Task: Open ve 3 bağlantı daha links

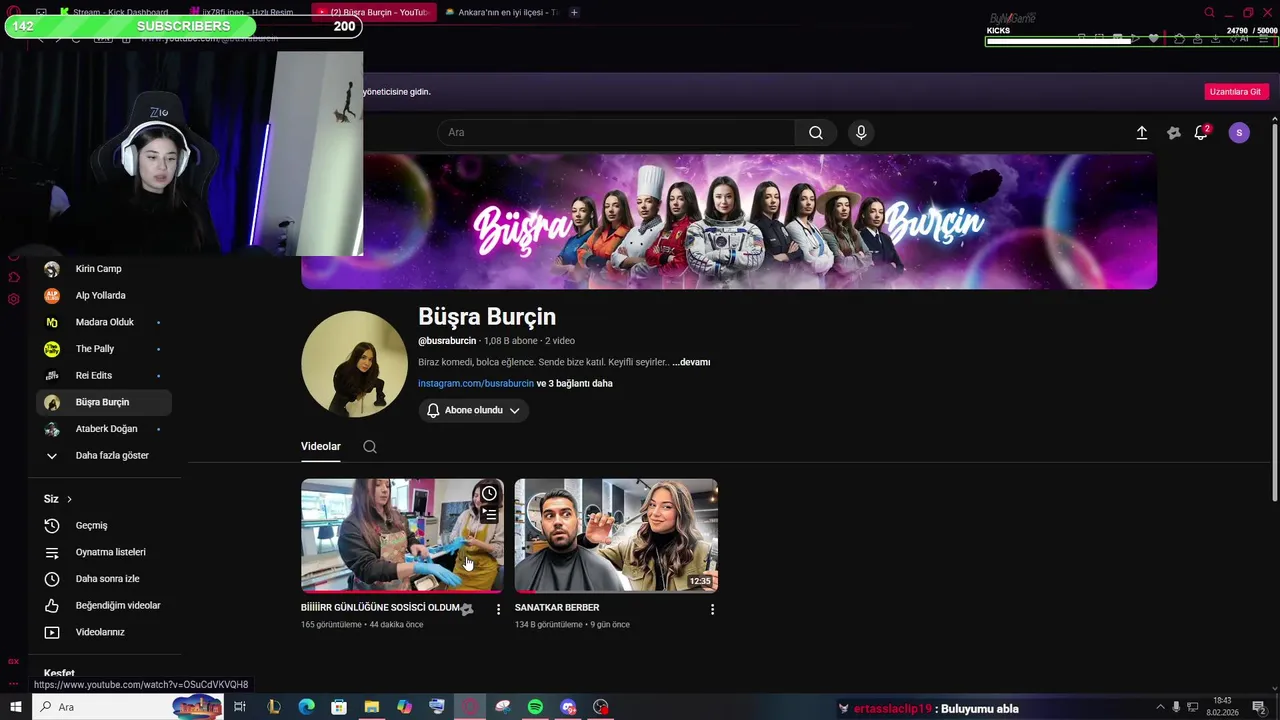Action: (575, 383)
